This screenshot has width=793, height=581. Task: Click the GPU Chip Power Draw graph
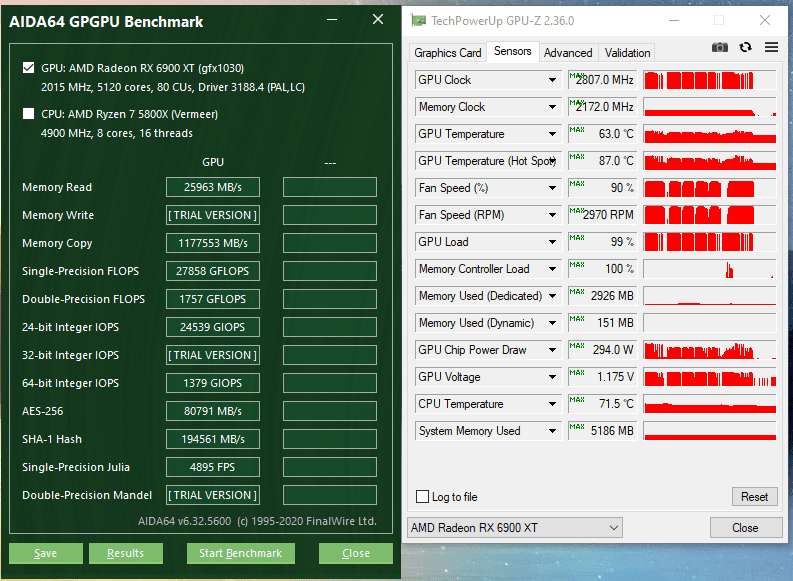pos(710,350)
